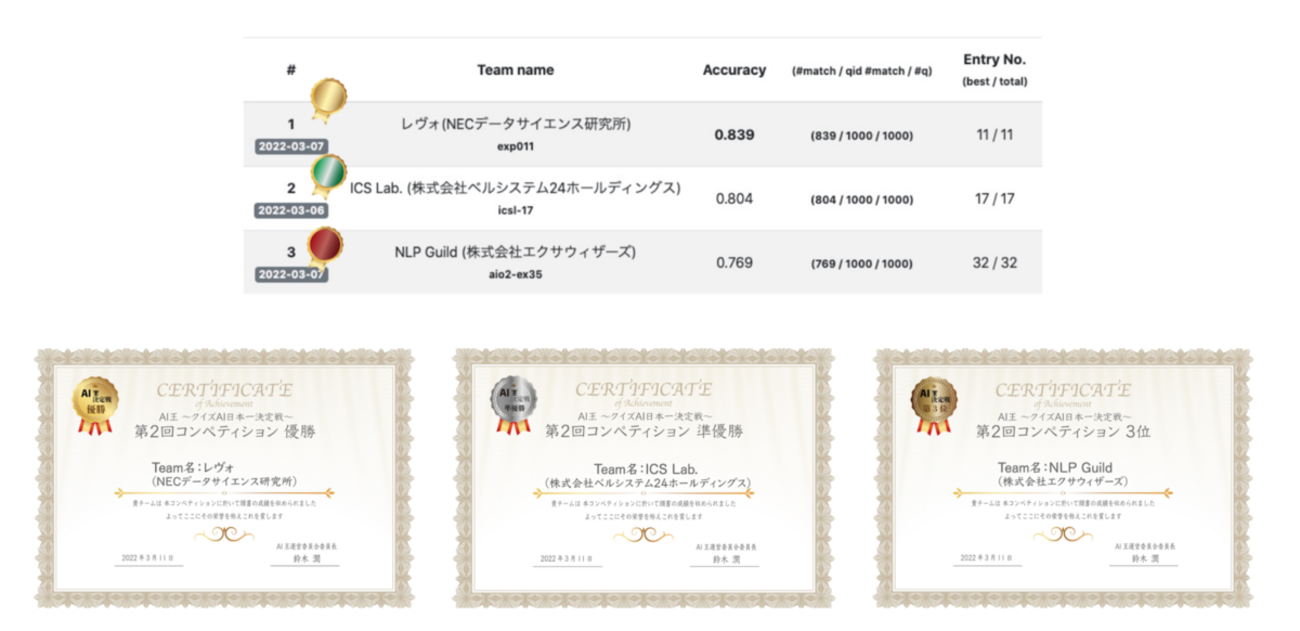The width and height of the screenshot is (1300, 631).
Task: Click "(株式会社エクサウィザーズ)" on the third-place certificate
Action: 1063,482
